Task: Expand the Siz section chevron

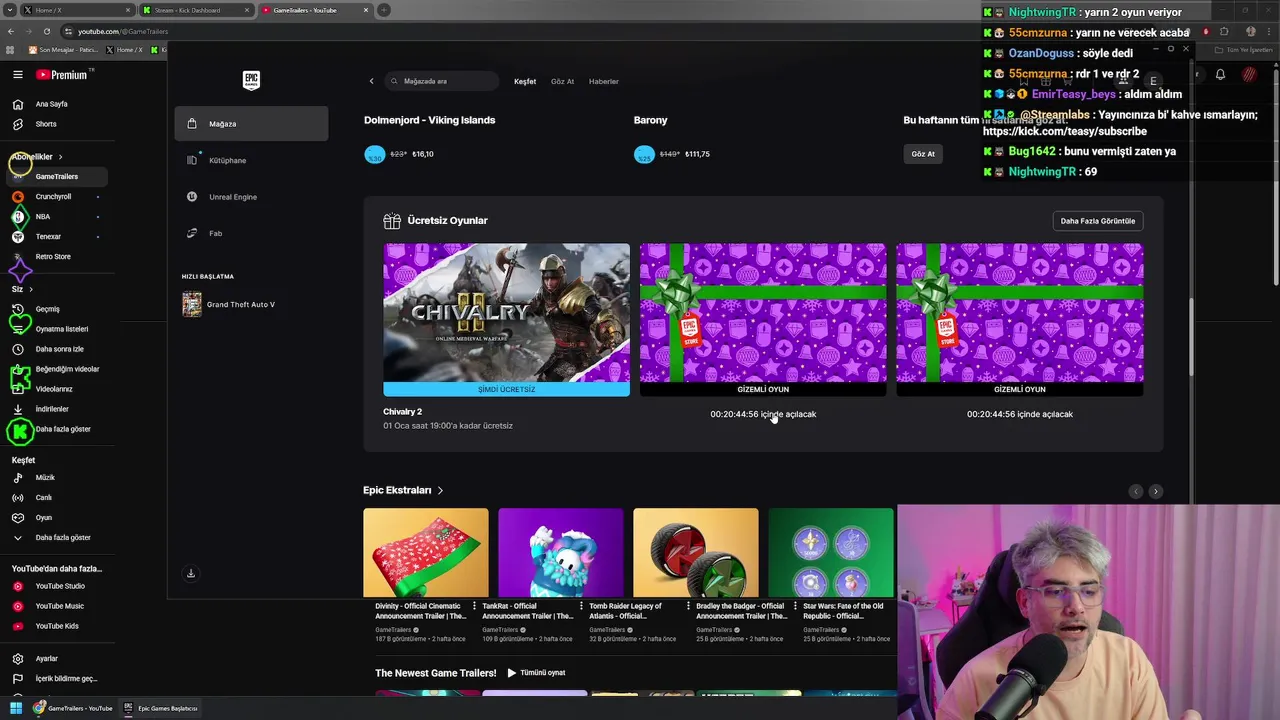Action: [31, 289]
